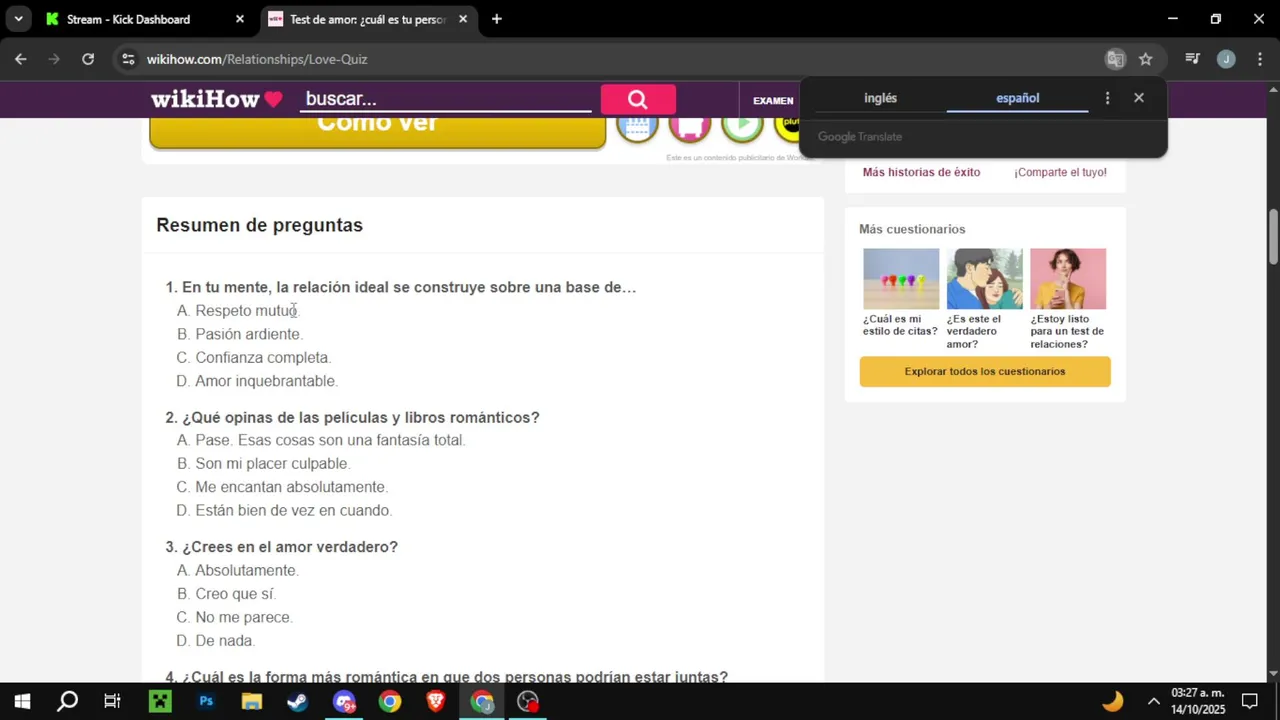Switch to the Test de amor tab
The image size is (1280, 720).
364,19
